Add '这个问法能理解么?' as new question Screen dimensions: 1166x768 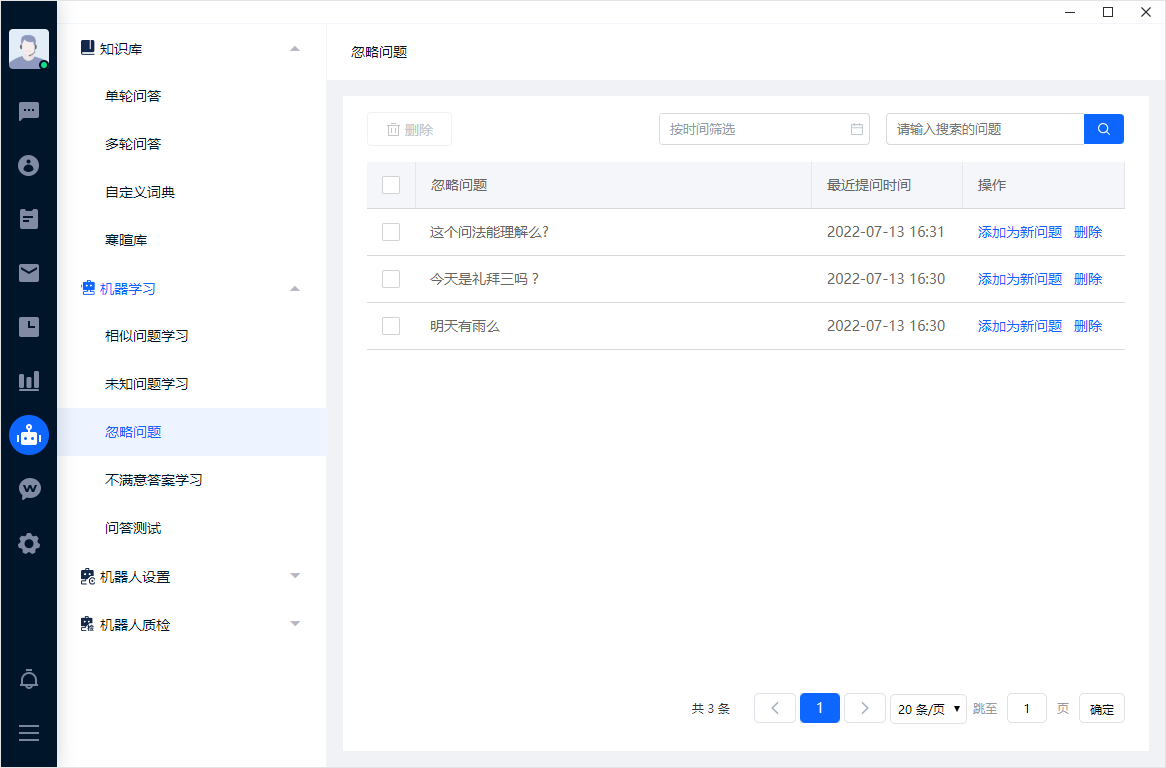point(1020,232)
